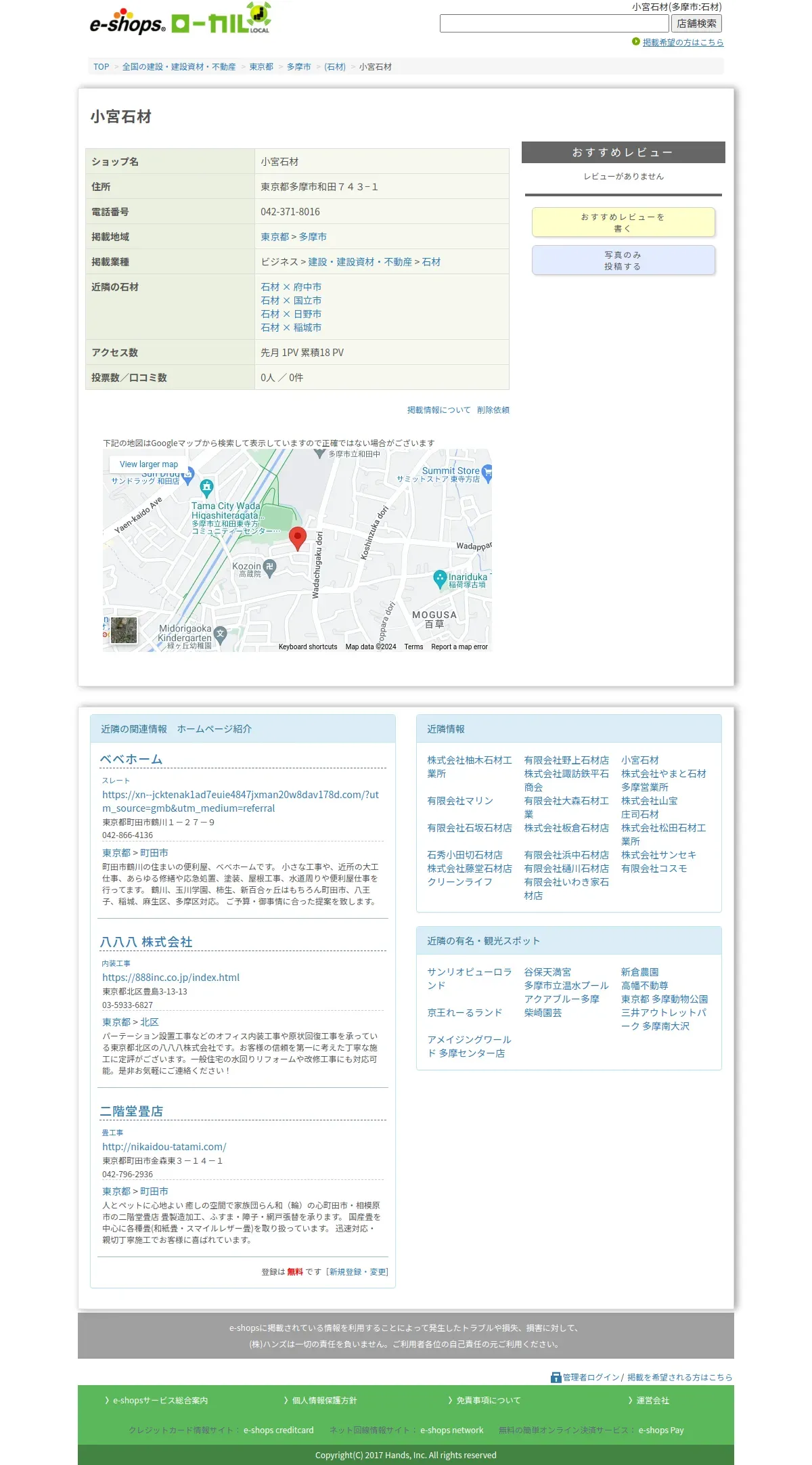Screen dimensions: 812x1465
Task: Open 東京都 breadcrumb link
Action: 261,67
